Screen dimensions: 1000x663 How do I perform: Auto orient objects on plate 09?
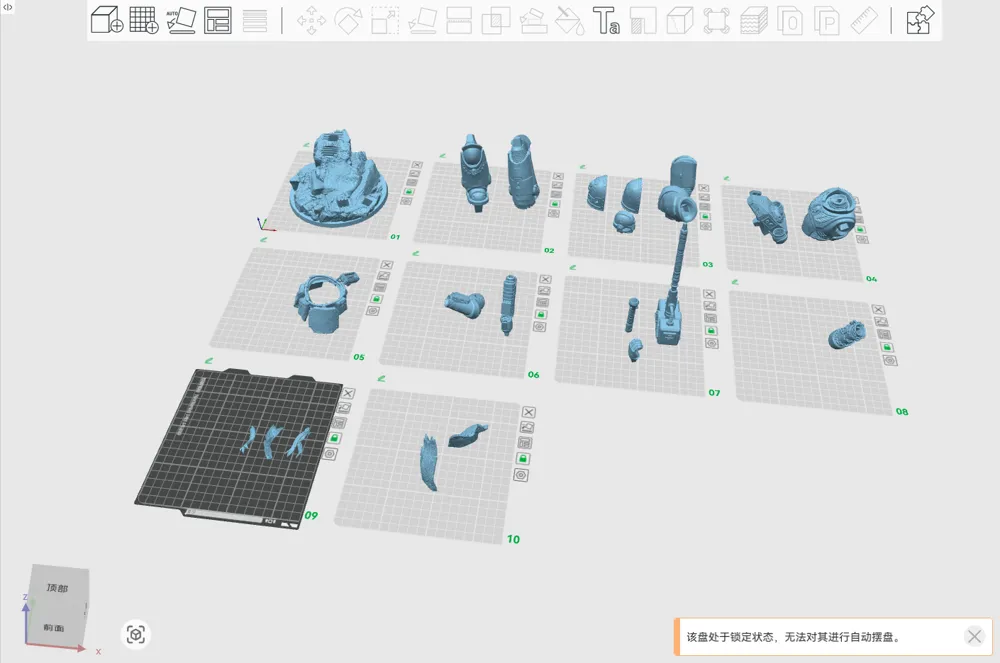click(x=344, y=407)
